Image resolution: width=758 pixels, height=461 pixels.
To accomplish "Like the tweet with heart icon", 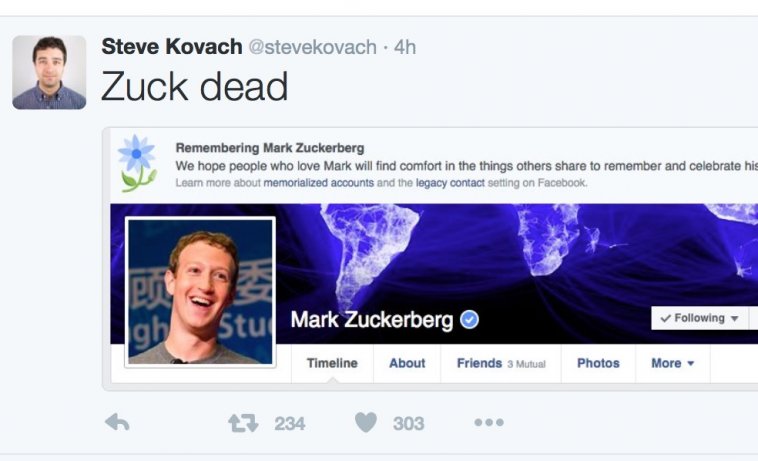I will 366,423.
